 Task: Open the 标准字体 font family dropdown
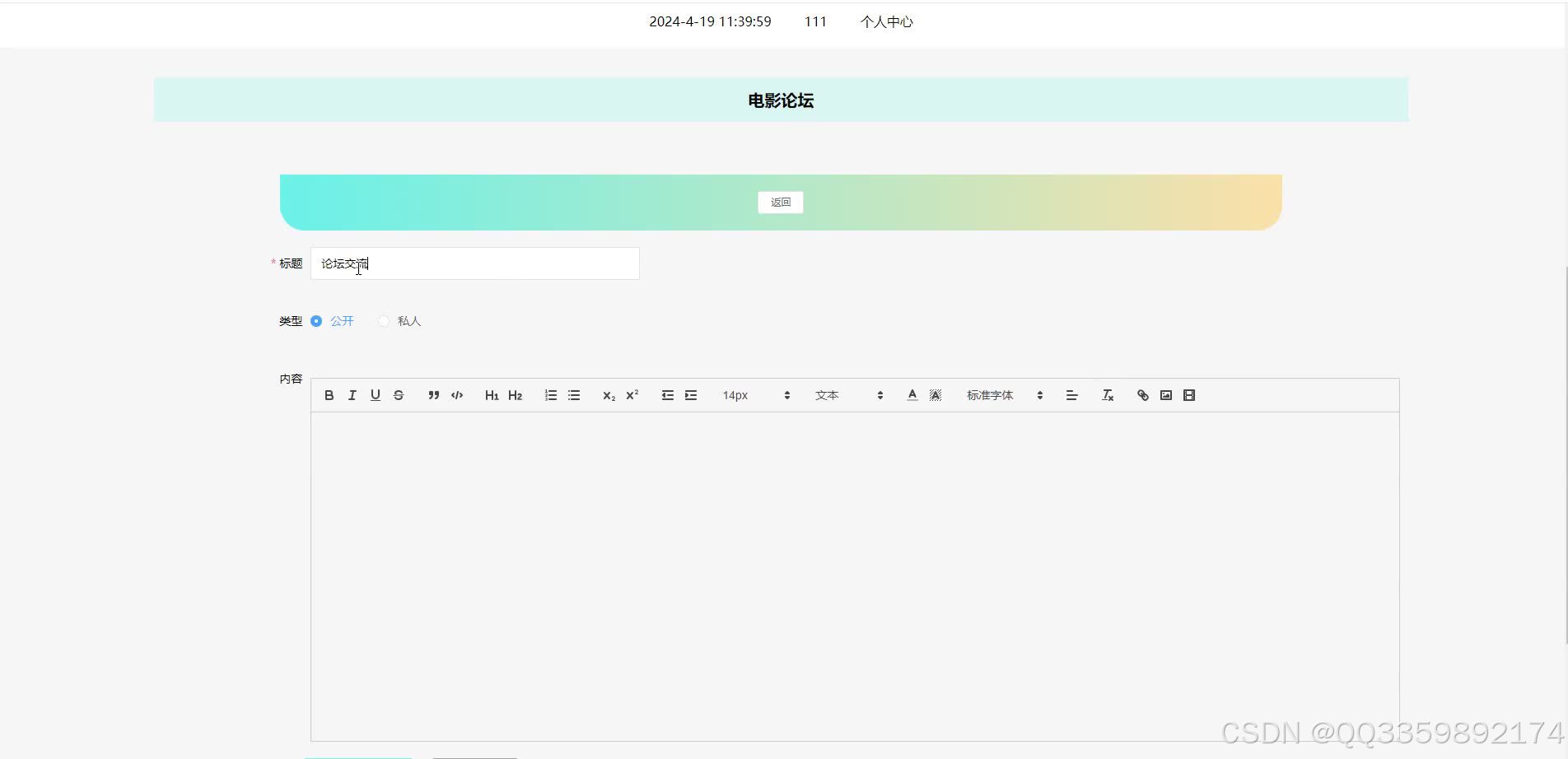(x=1005, y=395)
